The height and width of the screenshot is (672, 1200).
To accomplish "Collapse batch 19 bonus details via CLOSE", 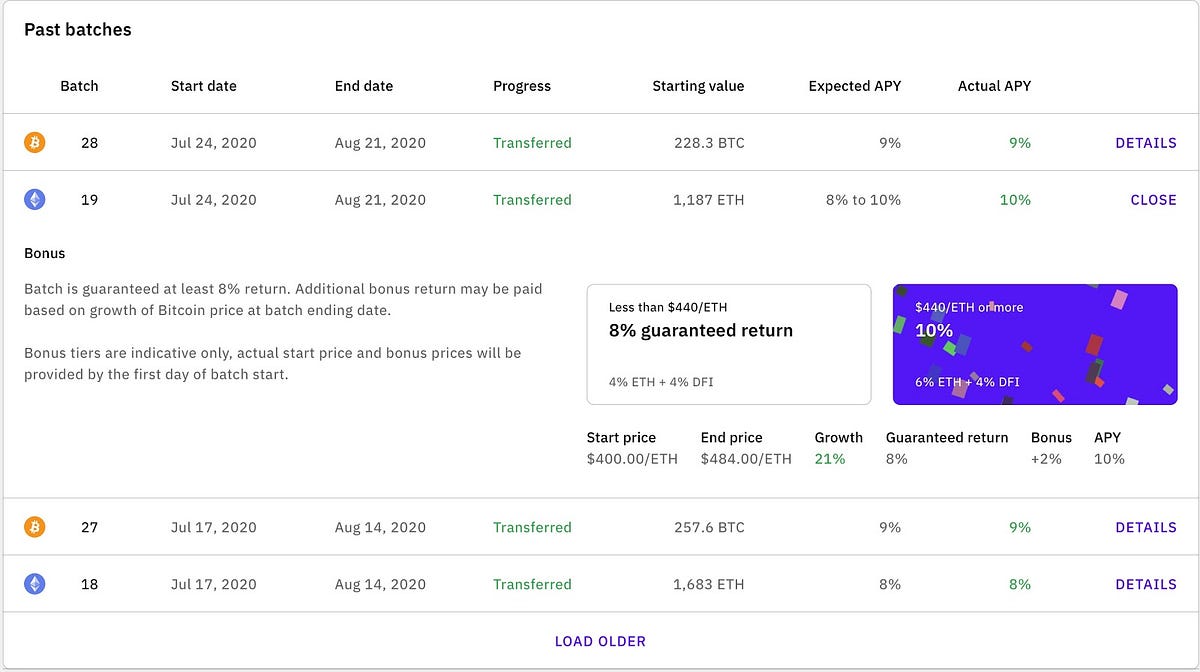I will [x=1154, y=199].
